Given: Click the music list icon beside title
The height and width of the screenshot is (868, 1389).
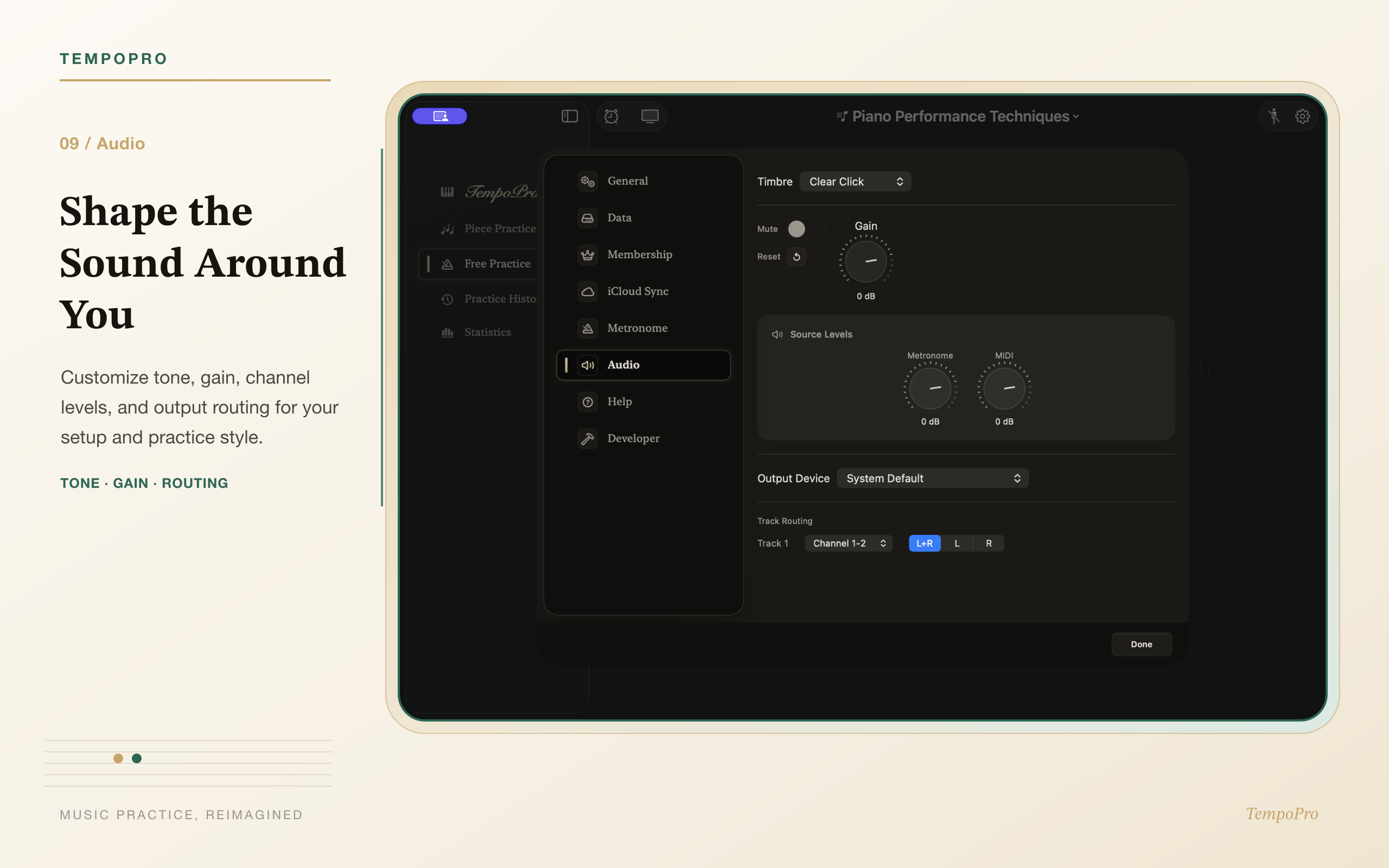Looking at the screenshot, I should [842, 117].
